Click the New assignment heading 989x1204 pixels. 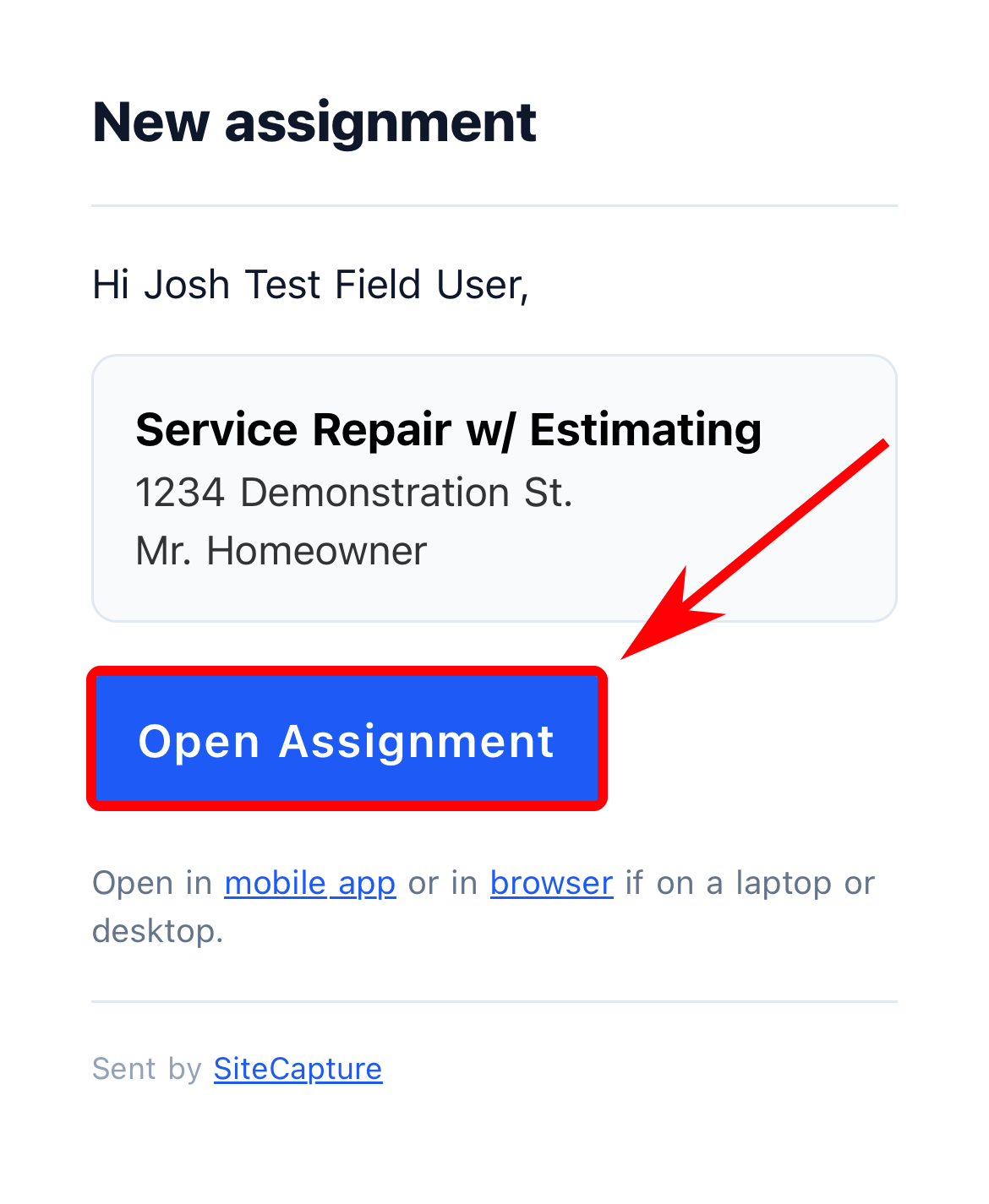pyautogui.click(x=314, y=122)
